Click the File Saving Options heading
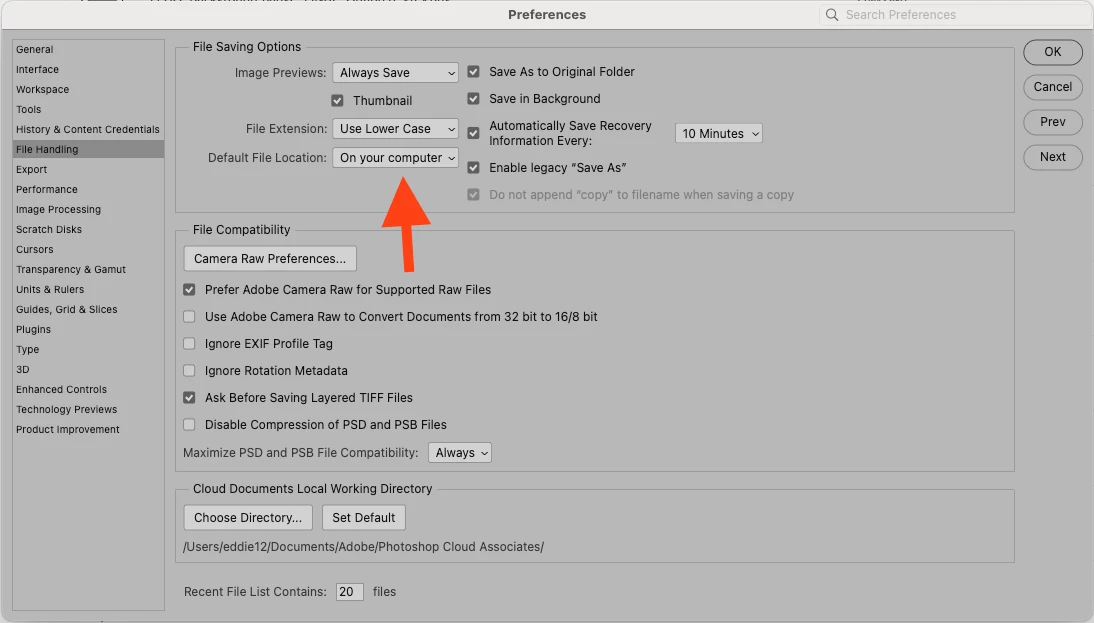The height and width of the screenshot is (623, 1094). coord(247,47)
